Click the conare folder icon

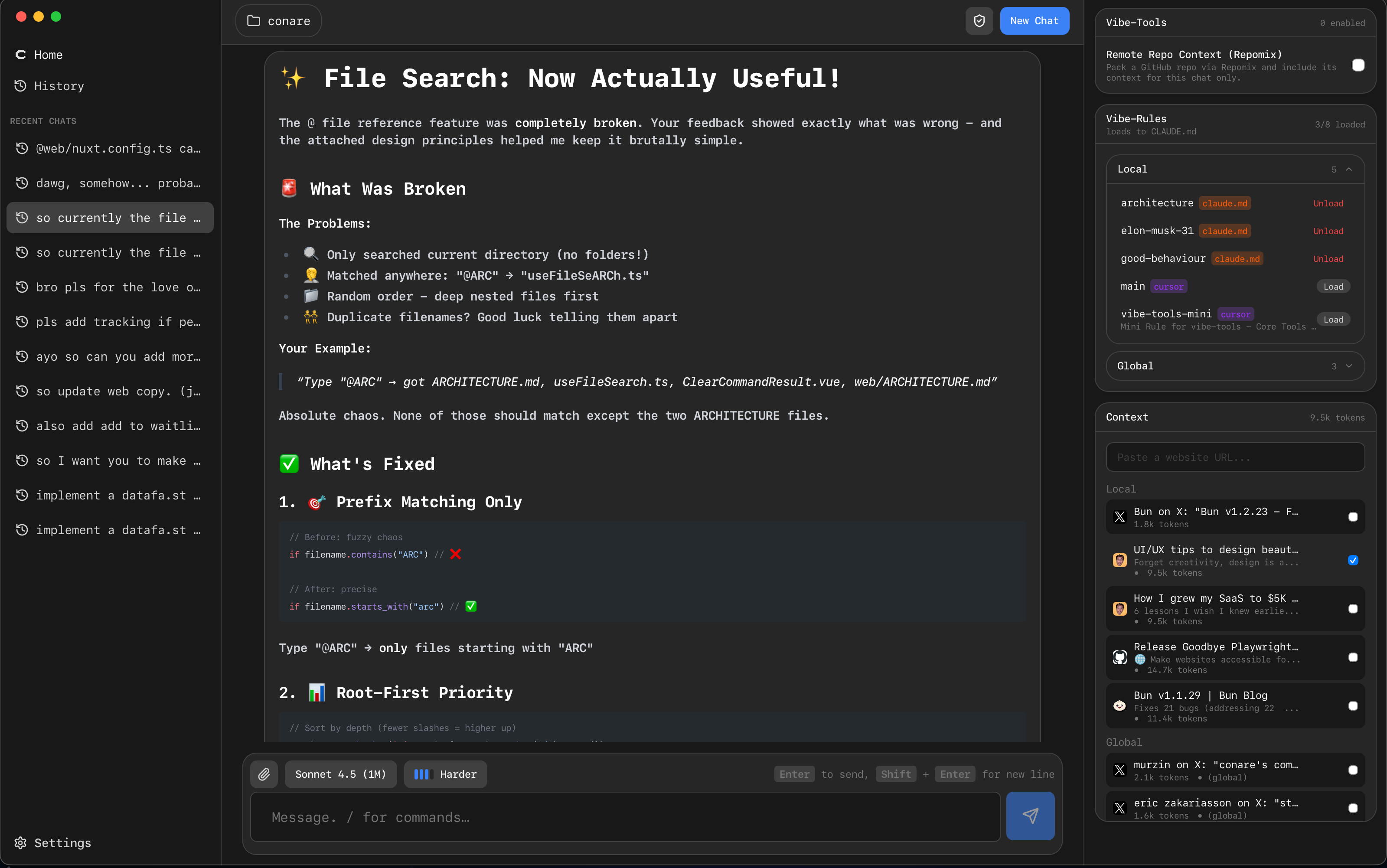tap(253, 21)
